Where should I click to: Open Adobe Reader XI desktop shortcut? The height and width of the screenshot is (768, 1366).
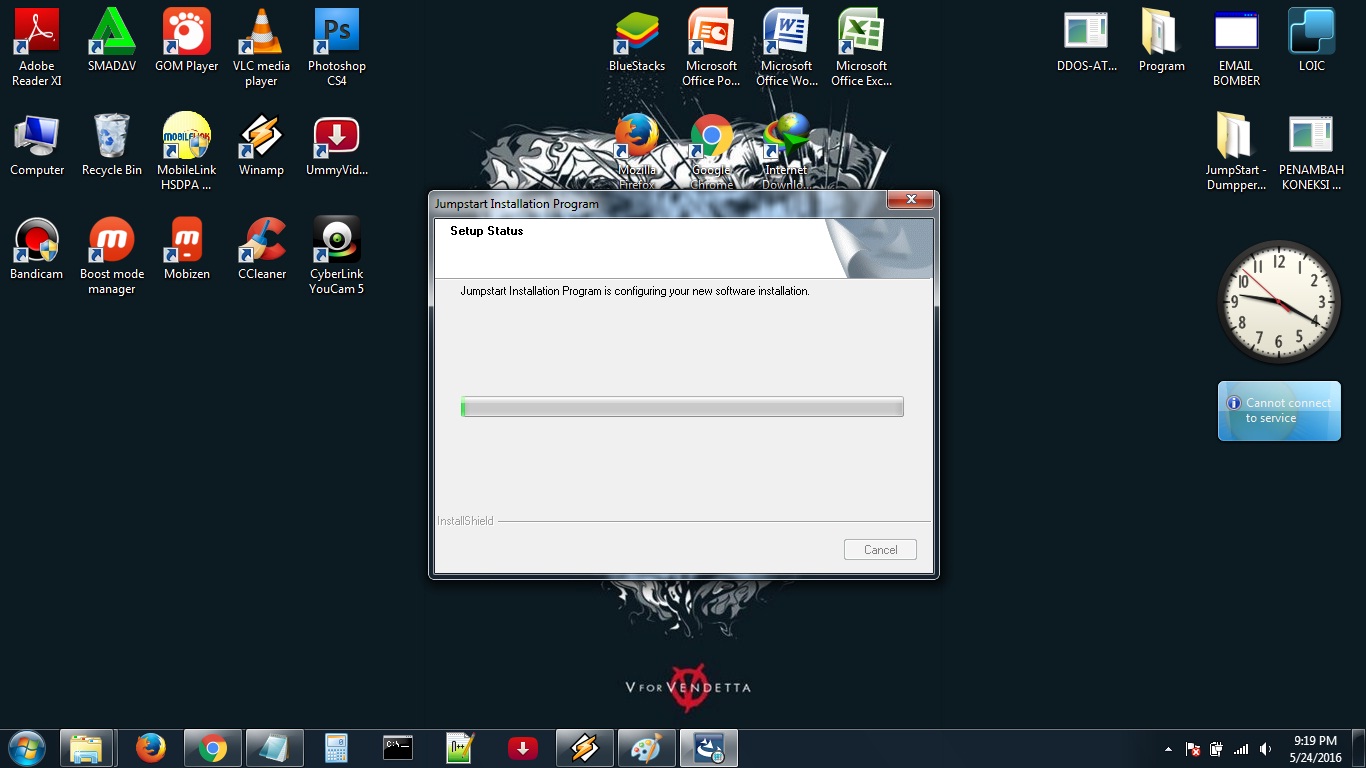point(37,47)
